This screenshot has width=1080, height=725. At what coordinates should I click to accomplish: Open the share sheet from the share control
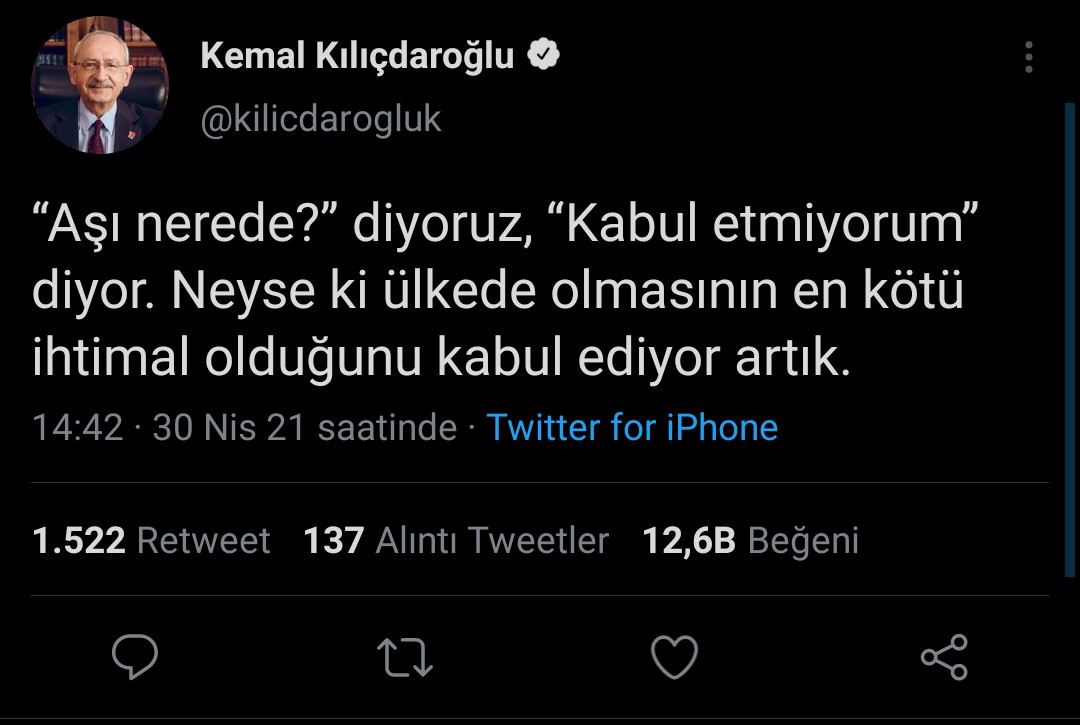click(x=945, y=657)
